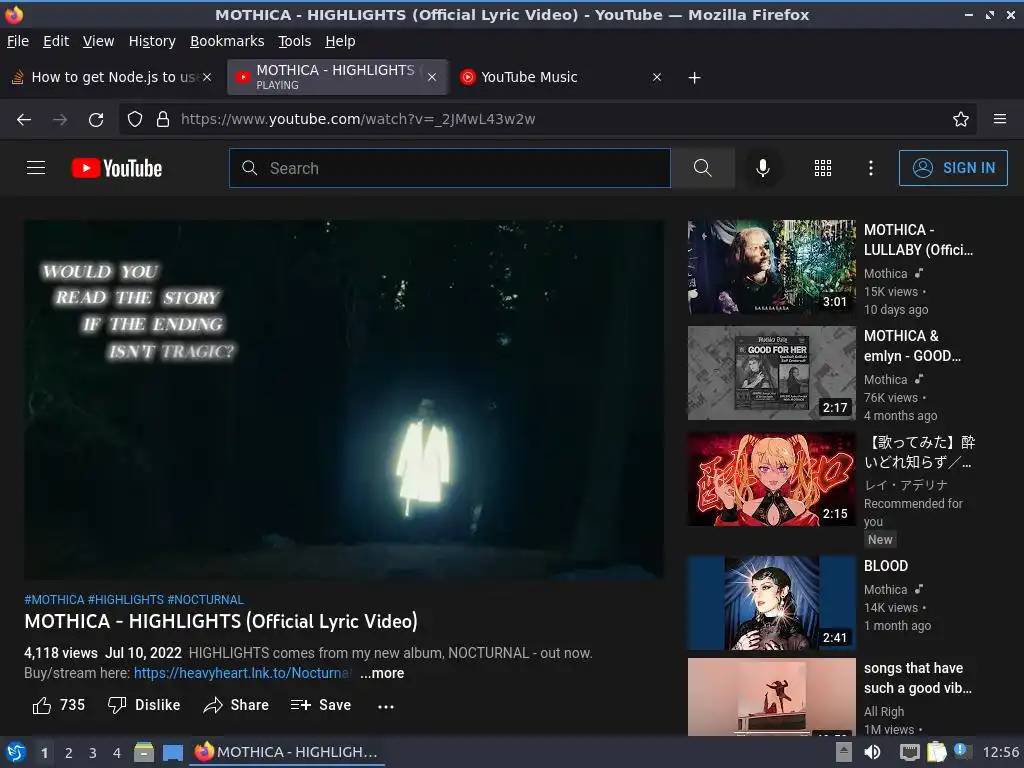Expand description with ...more

[x=382, y=673]
